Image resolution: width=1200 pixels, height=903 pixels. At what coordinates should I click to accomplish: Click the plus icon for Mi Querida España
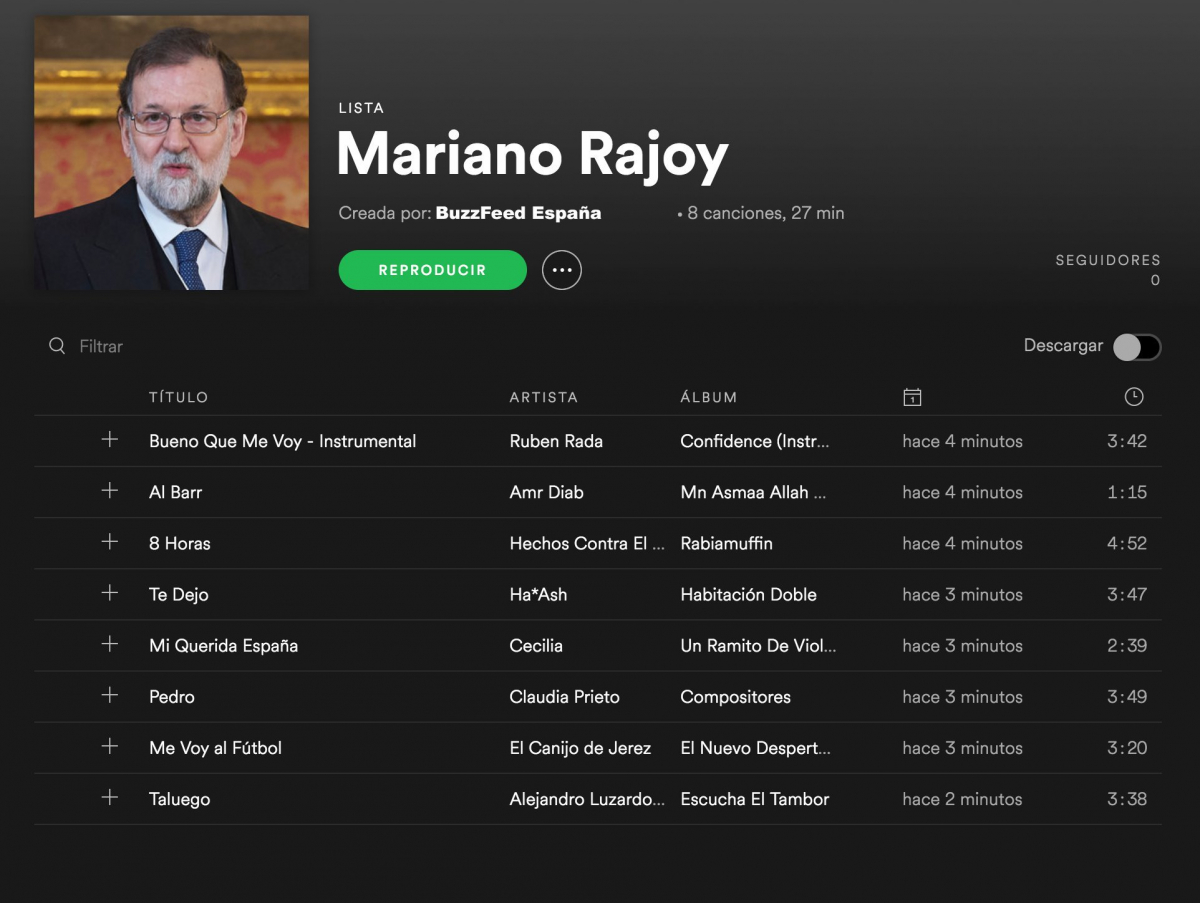pos(110,644)
